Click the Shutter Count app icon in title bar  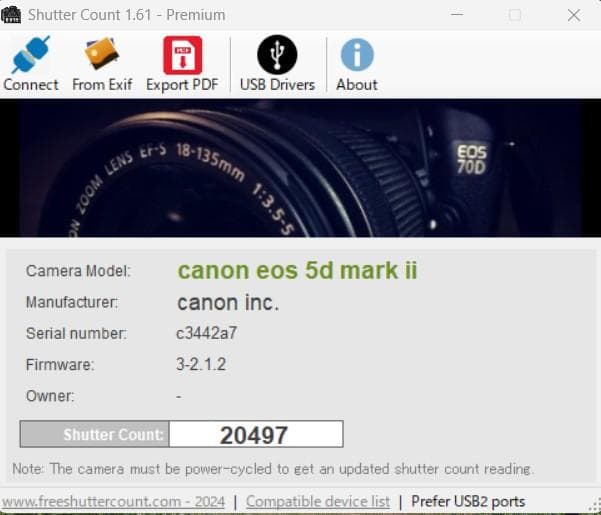(x=11, y=15)
